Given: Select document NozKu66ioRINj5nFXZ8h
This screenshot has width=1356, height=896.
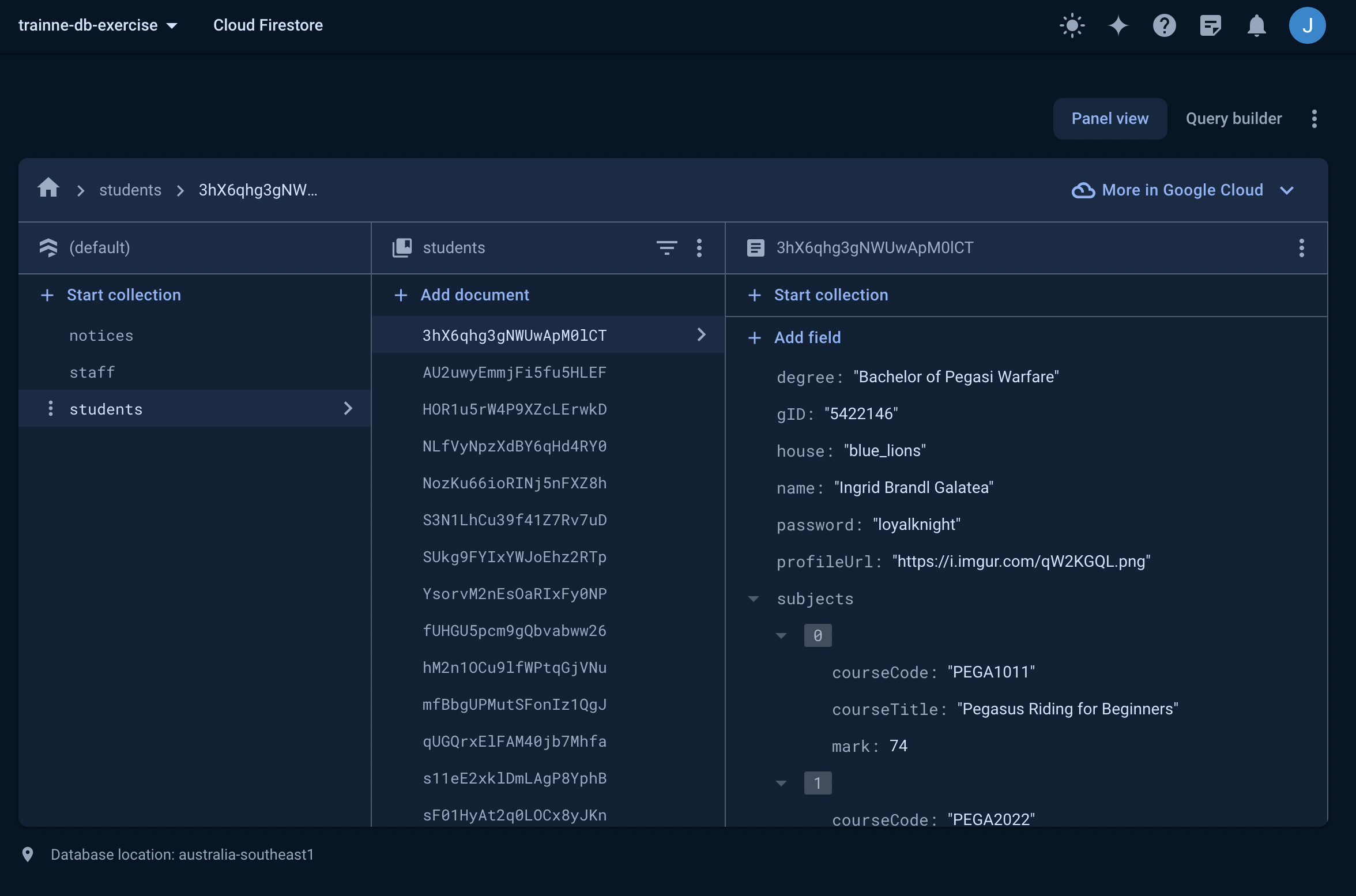Looking at the screenshot, I should 548,483.
